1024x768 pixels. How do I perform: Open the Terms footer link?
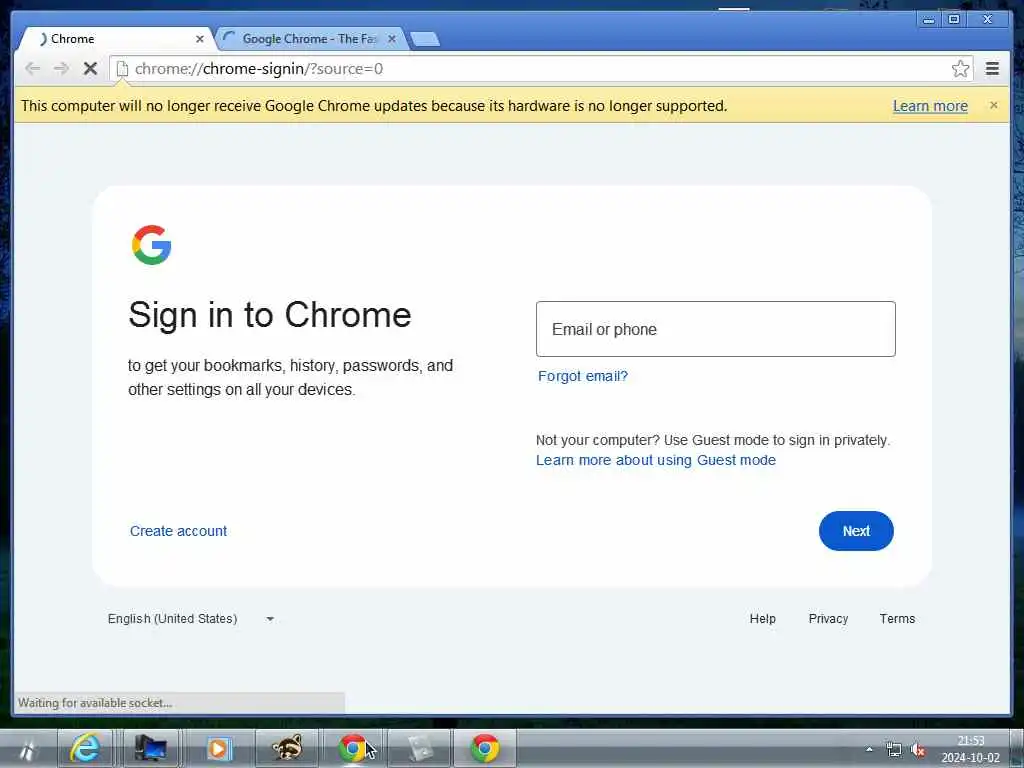[x=897, y=618]
